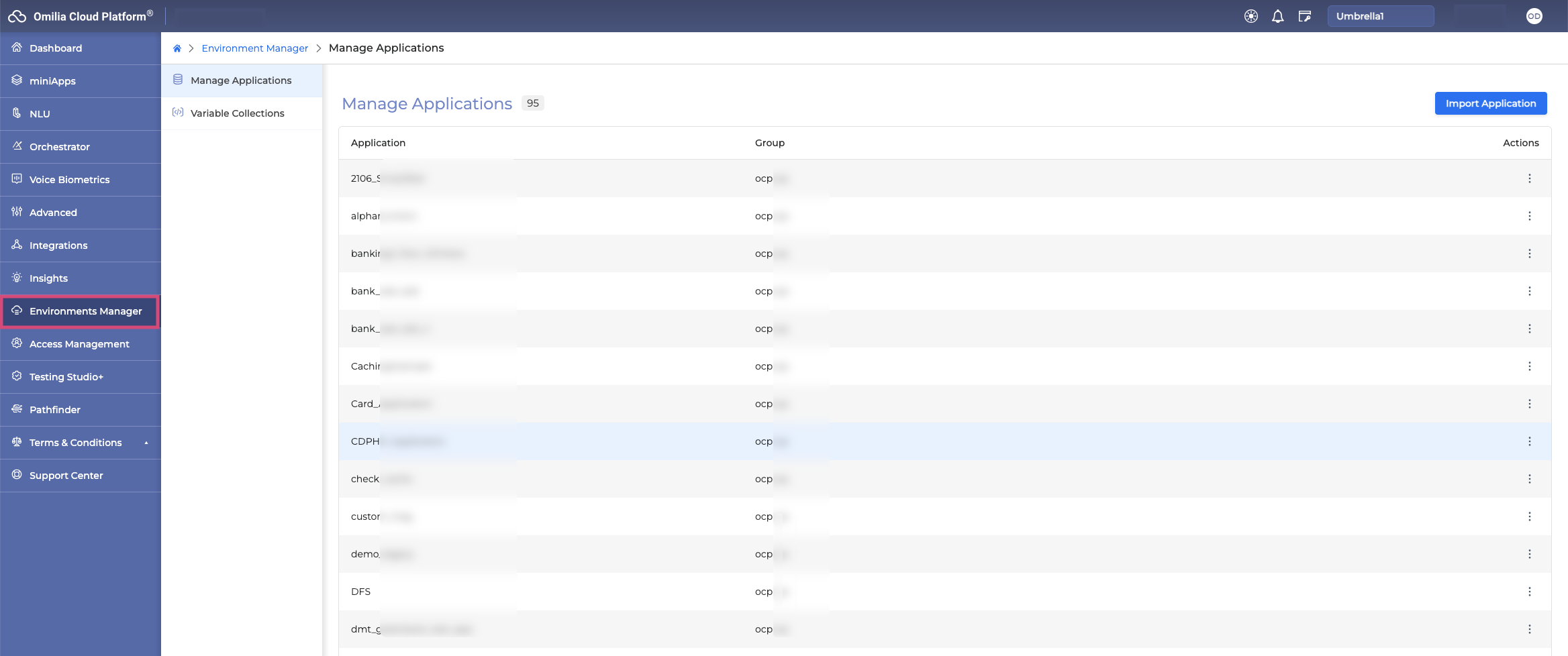Open the three-dot menu for 2106 application
The height and width of the screenshot is (656, 1568).
(1529, 178)
